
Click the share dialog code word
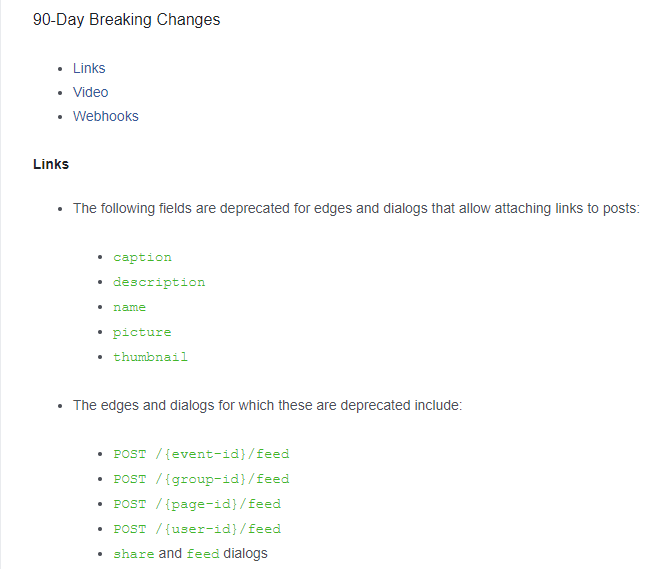coord(133,554)
